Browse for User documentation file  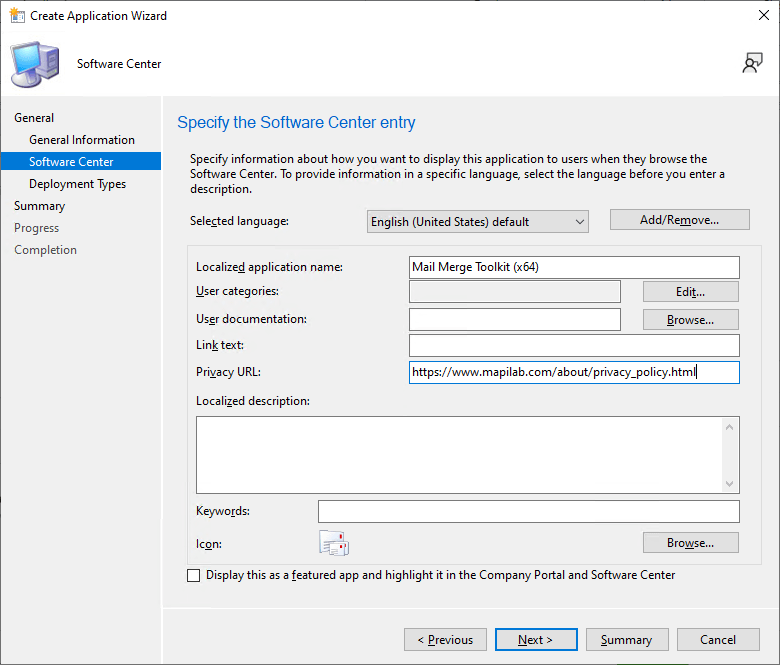[x=690, y=319]
